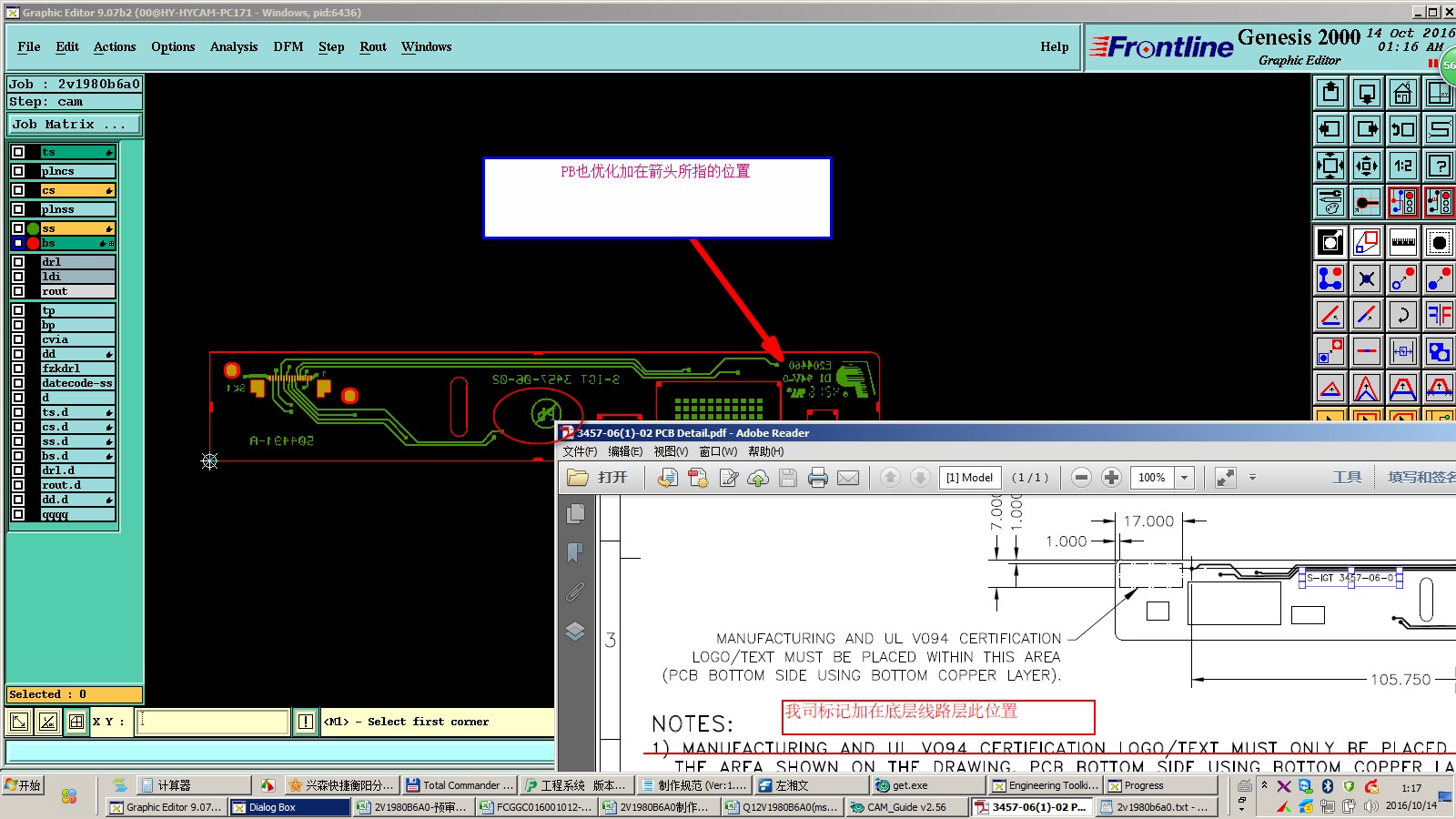The height and width of the screenshot is (819, 1456).
Task: Toggle the checkbox for layer bs.d
Action: (x=18, y=456)
